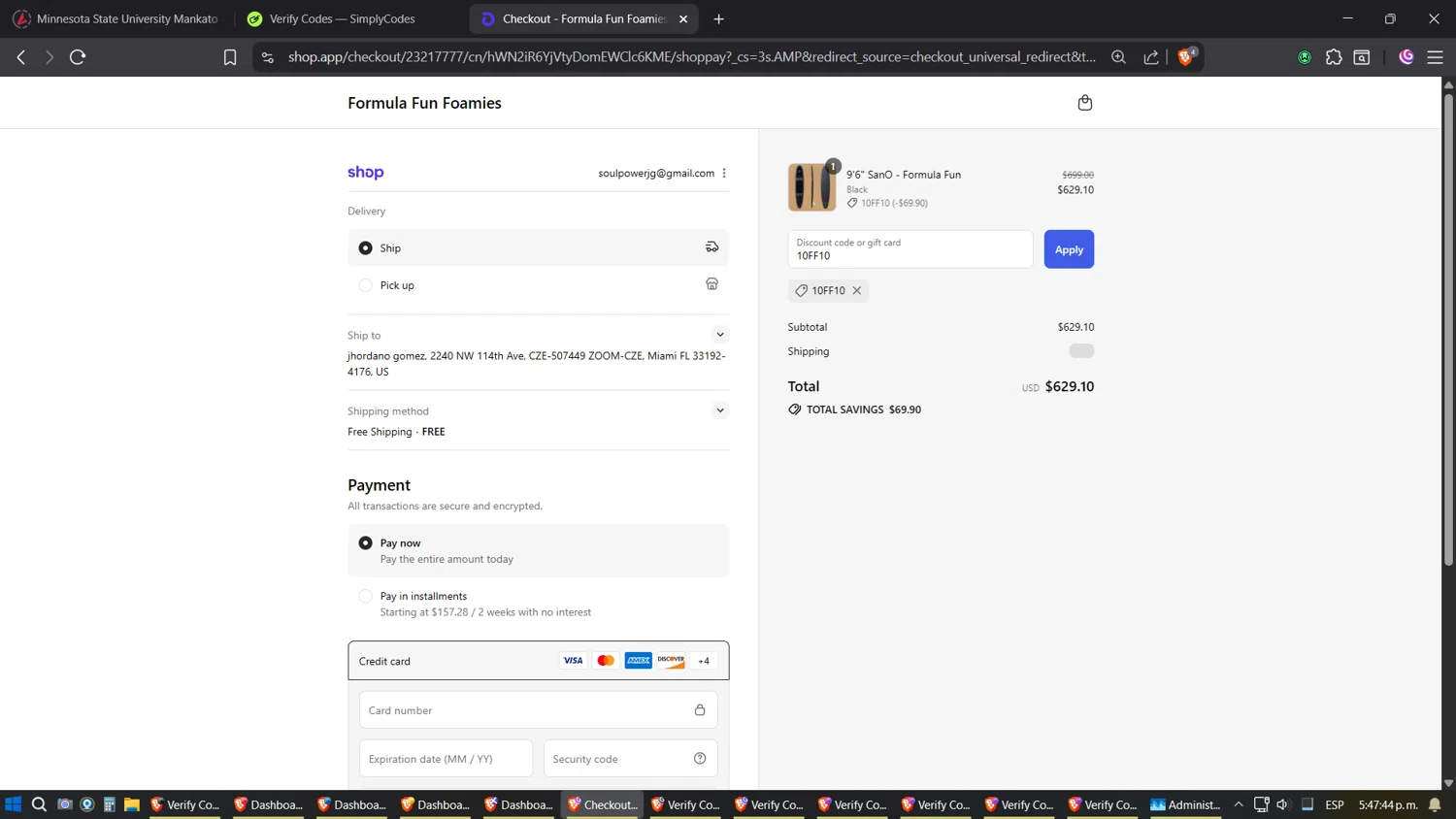Click the page vertical scrollbar
1456x819 pixels.
(1448, 330)
